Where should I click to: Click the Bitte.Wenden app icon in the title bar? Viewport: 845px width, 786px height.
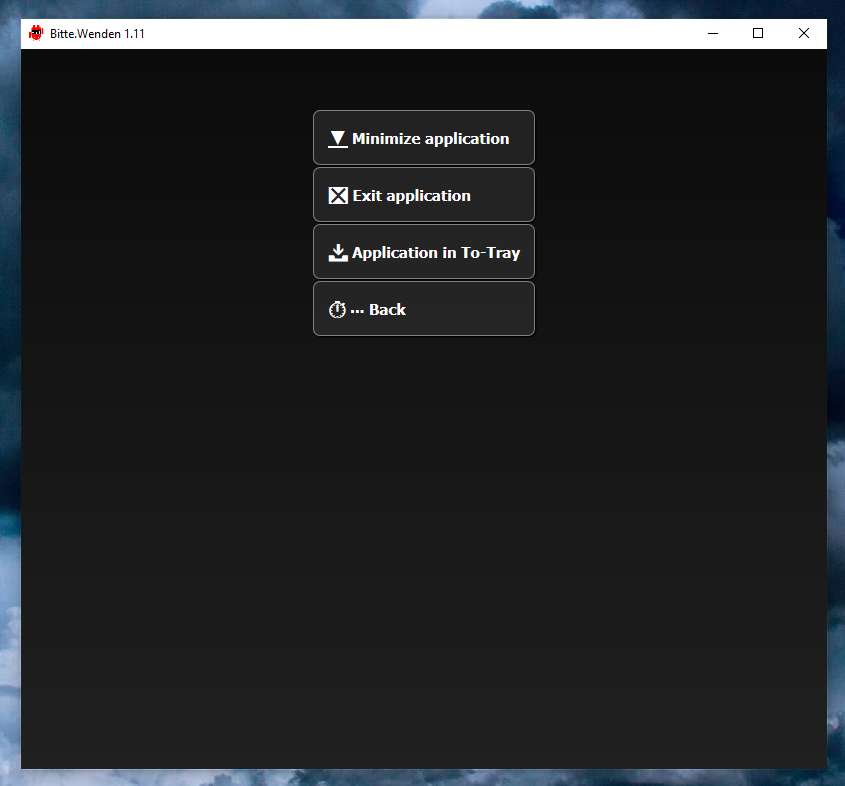(x=36, y=33)
